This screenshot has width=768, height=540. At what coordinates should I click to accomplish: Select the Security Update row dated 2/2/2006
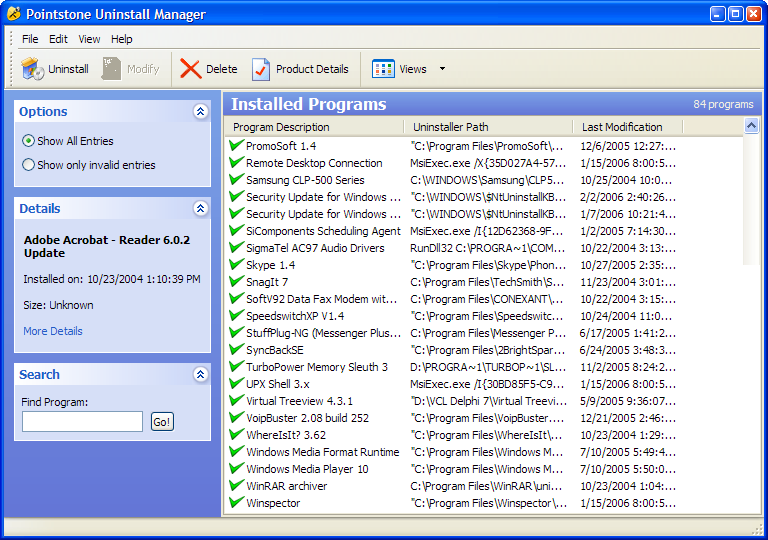[x=453, y=197]
